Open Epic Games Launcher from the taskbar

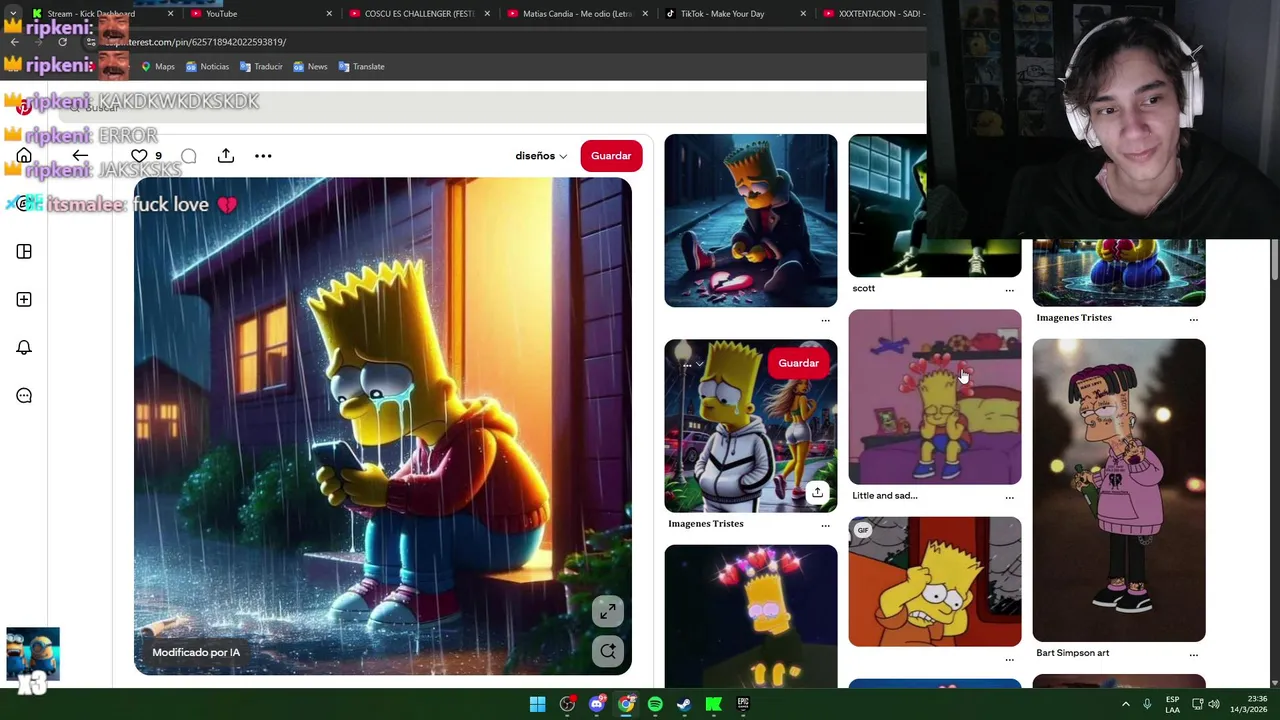743,704
